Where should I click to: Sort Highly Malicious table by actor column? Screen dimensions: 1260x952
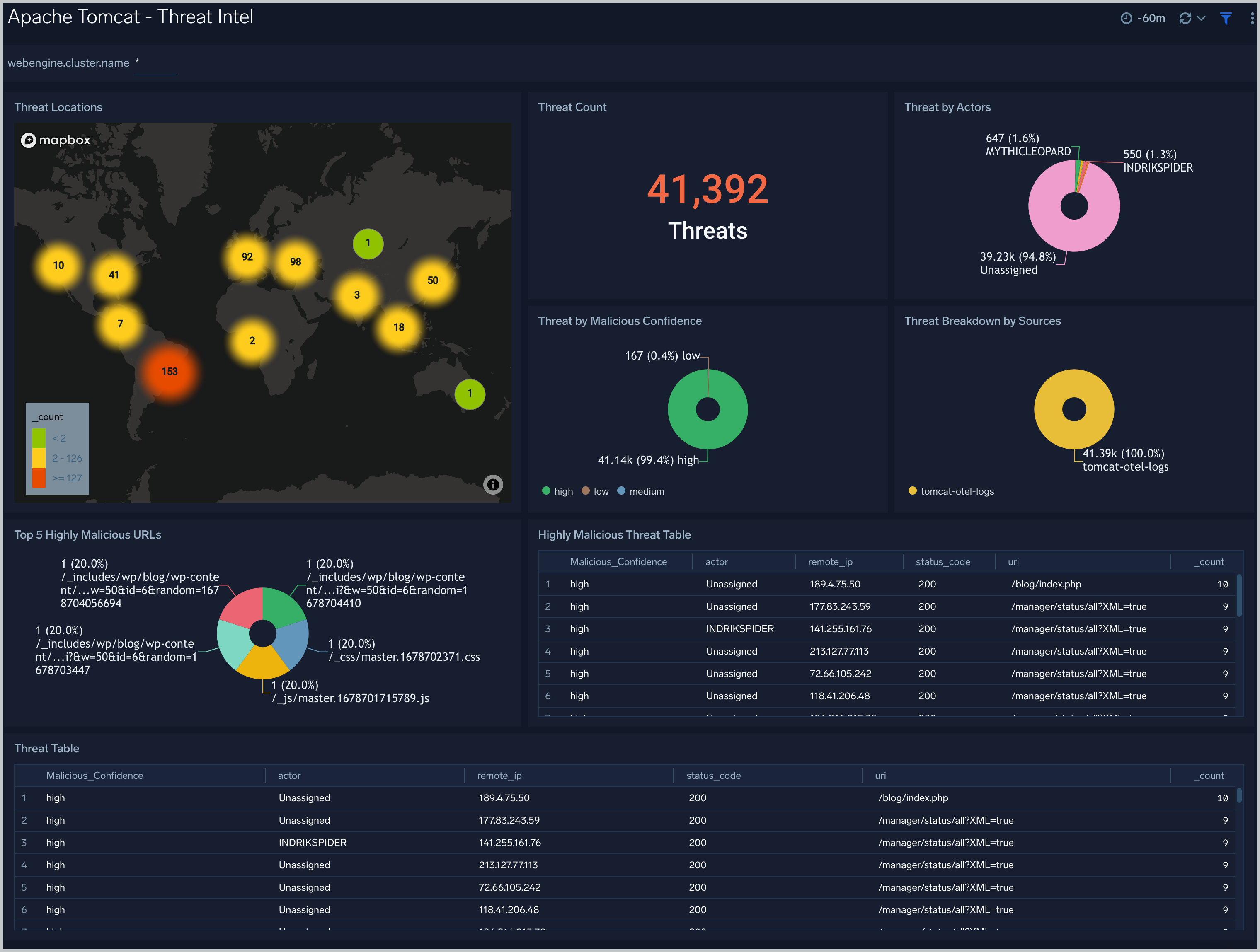point(716,561)
